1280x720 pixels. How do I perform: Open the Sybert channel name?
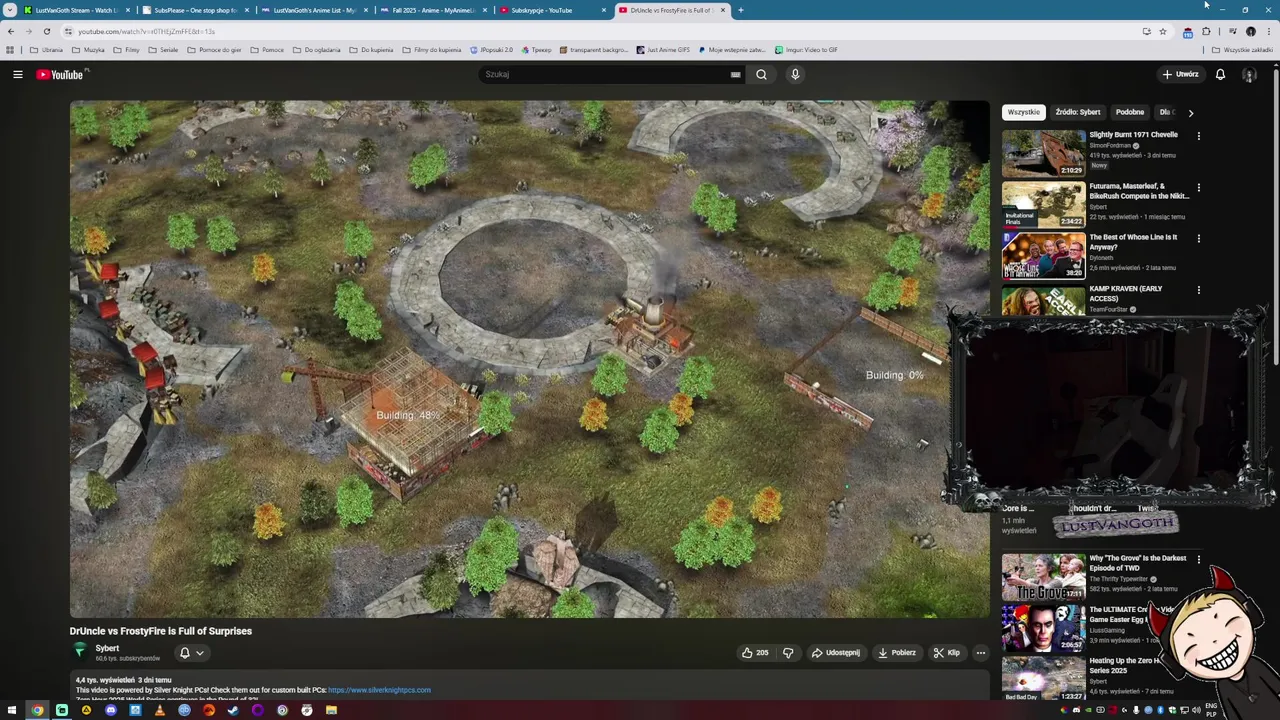(107, 648)
